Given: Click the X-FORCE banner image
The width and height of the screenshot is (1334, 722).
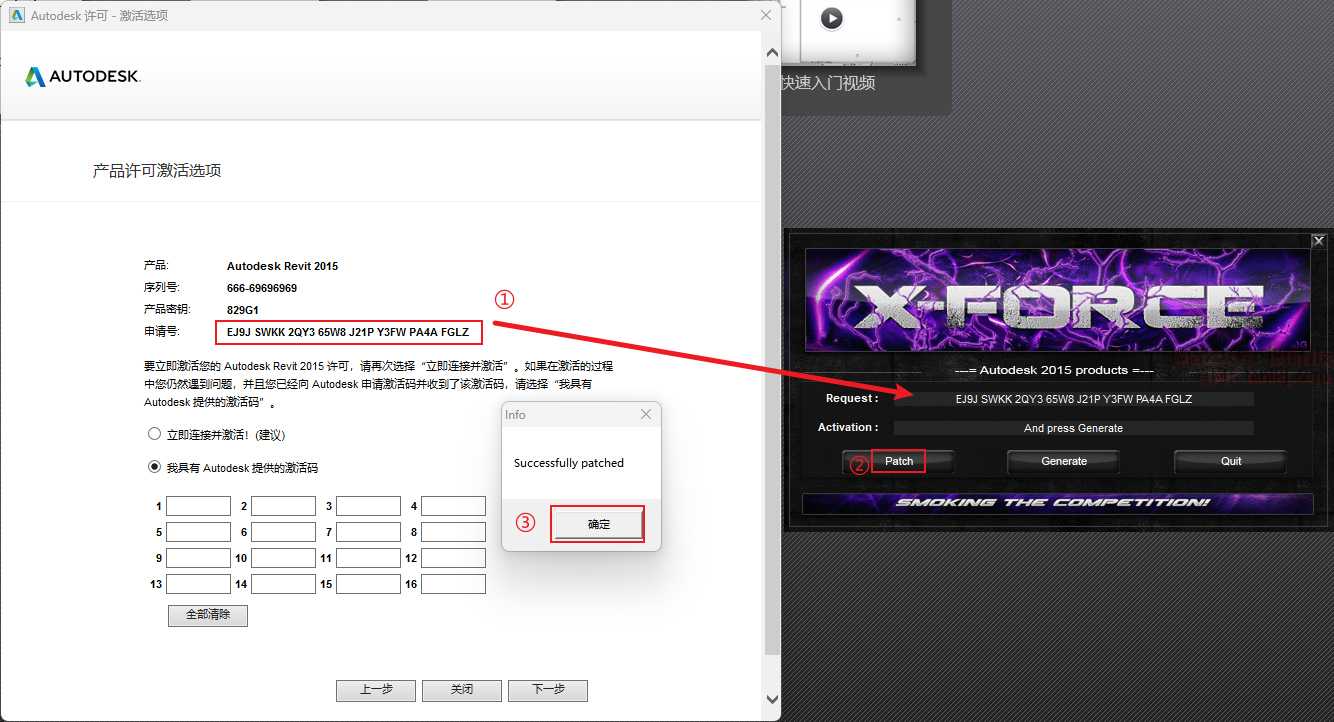Looking at the screenshot, I should coord(1058,300).
